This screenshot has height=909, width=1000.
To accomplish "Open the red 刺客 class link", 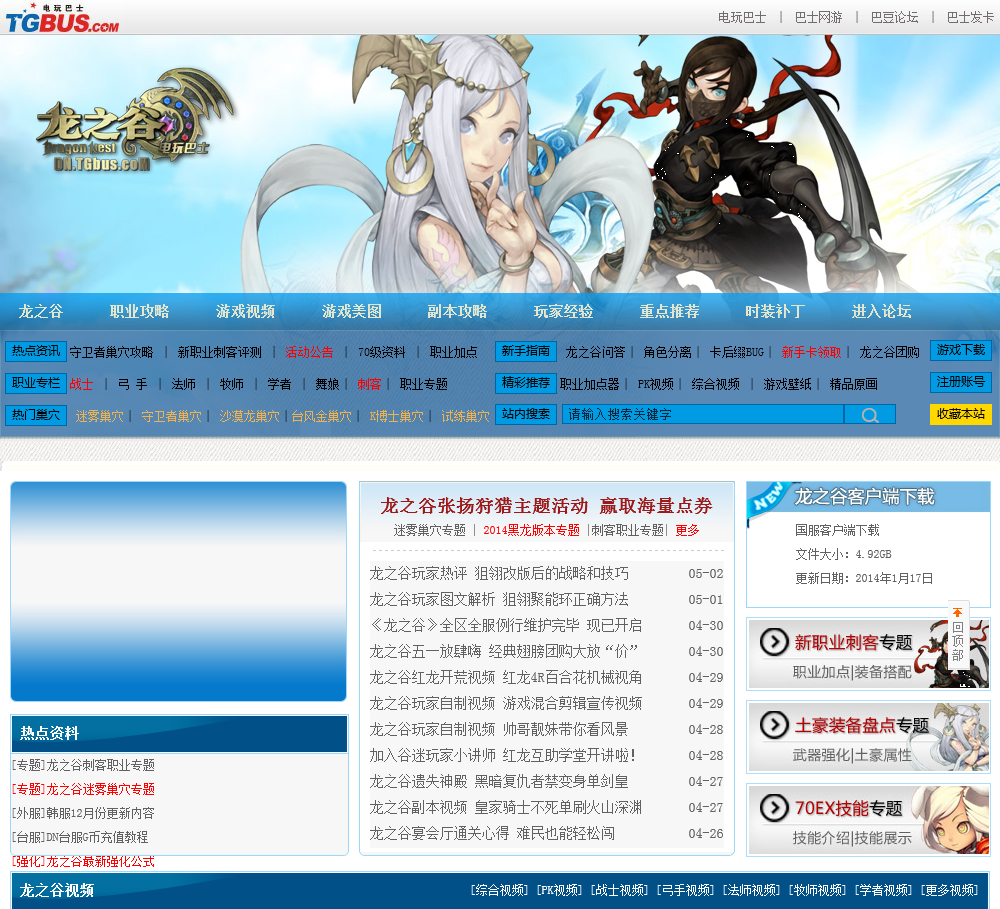I will coord(369,384).
